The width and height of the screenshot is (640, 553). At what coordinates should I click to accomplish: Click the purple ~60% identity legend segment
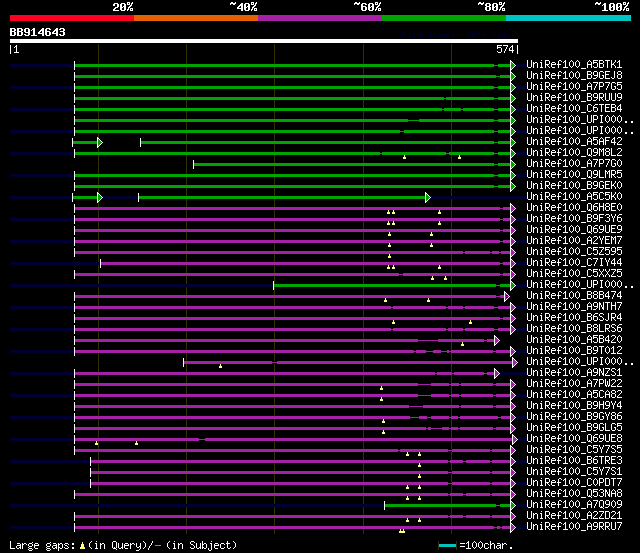320,18
